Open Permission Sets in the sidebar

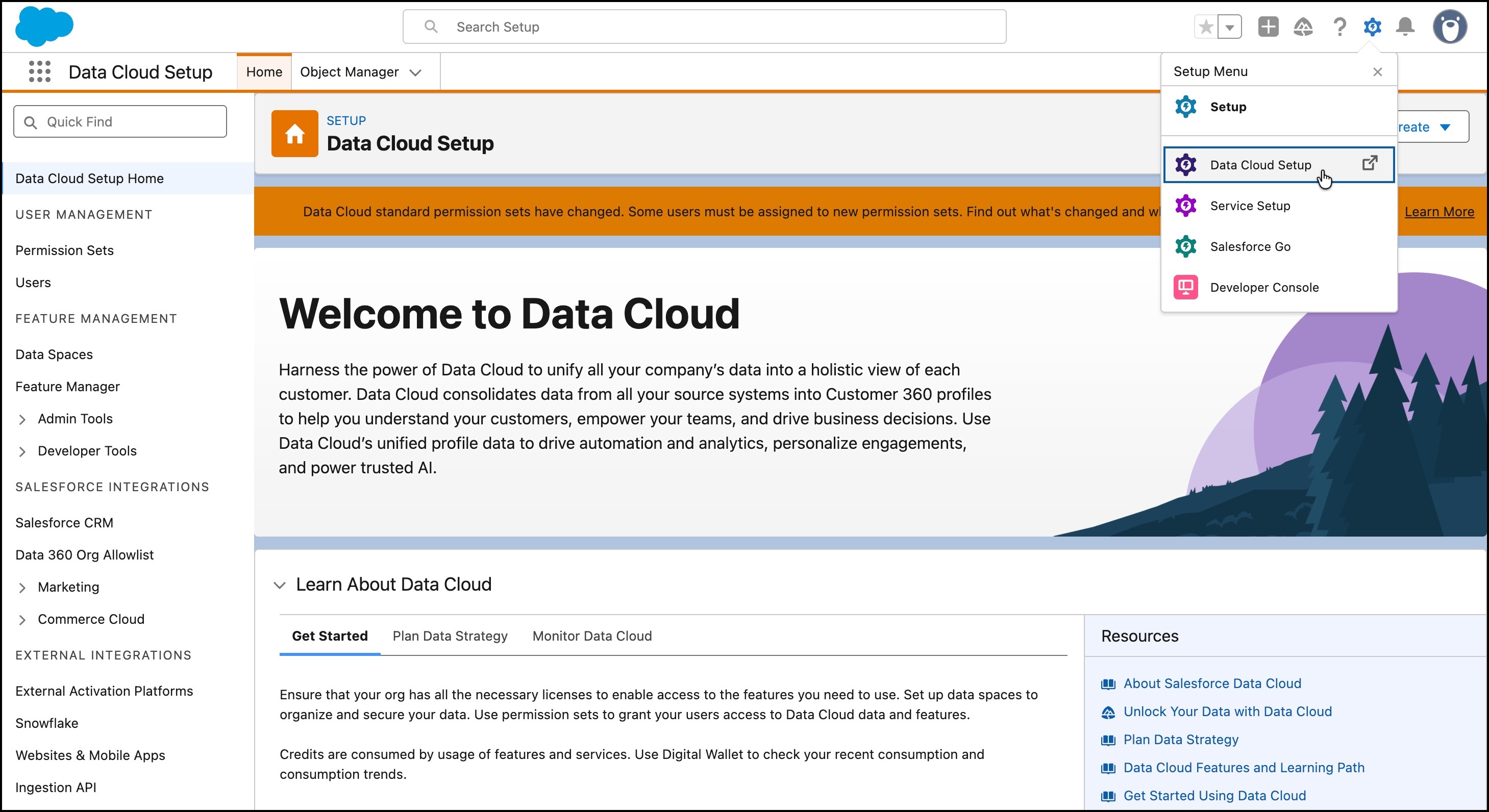pos(64,250)
